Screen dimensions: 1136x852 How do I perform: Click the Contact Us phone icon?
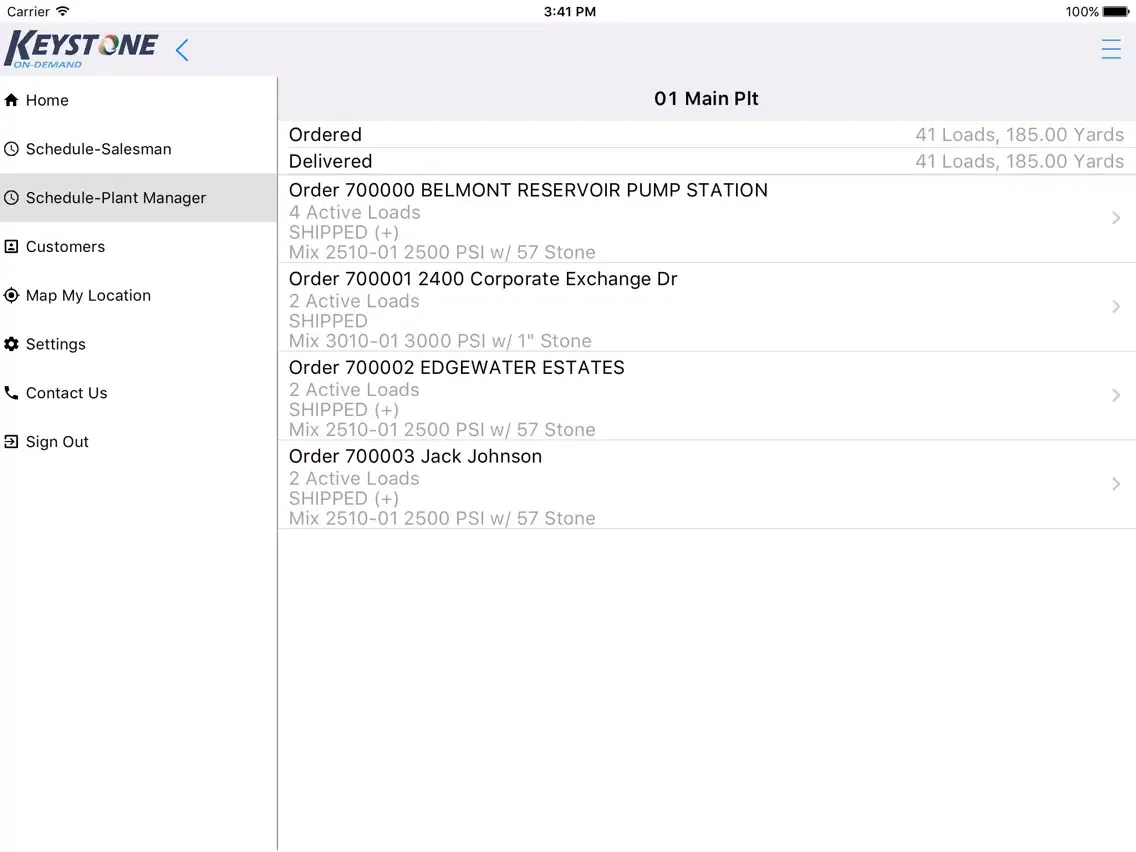pyautogui.click(x=11, y=393)
